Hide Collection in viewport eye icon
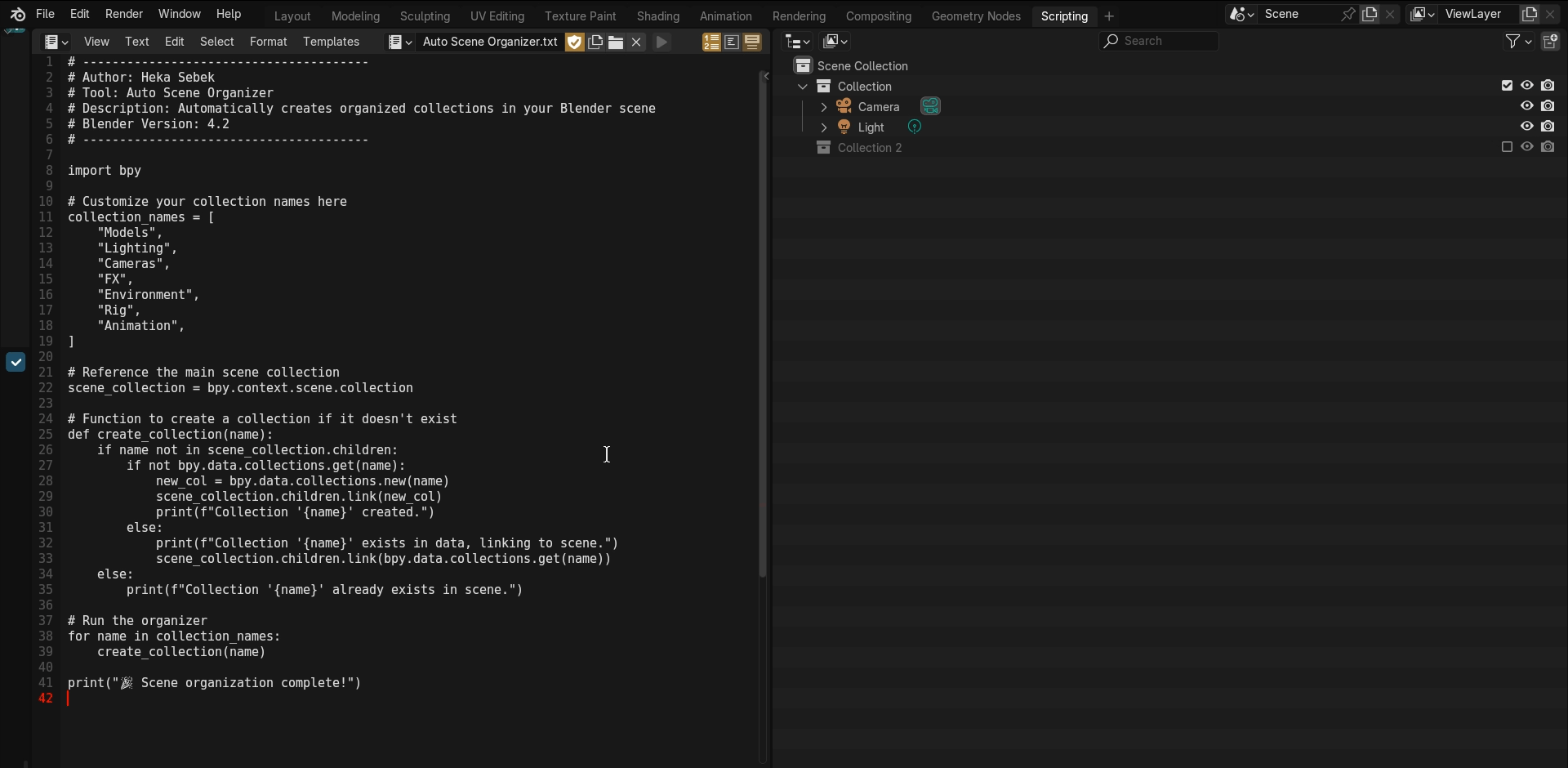Viewport: 1568px width, 768px height. point(1527,85)
